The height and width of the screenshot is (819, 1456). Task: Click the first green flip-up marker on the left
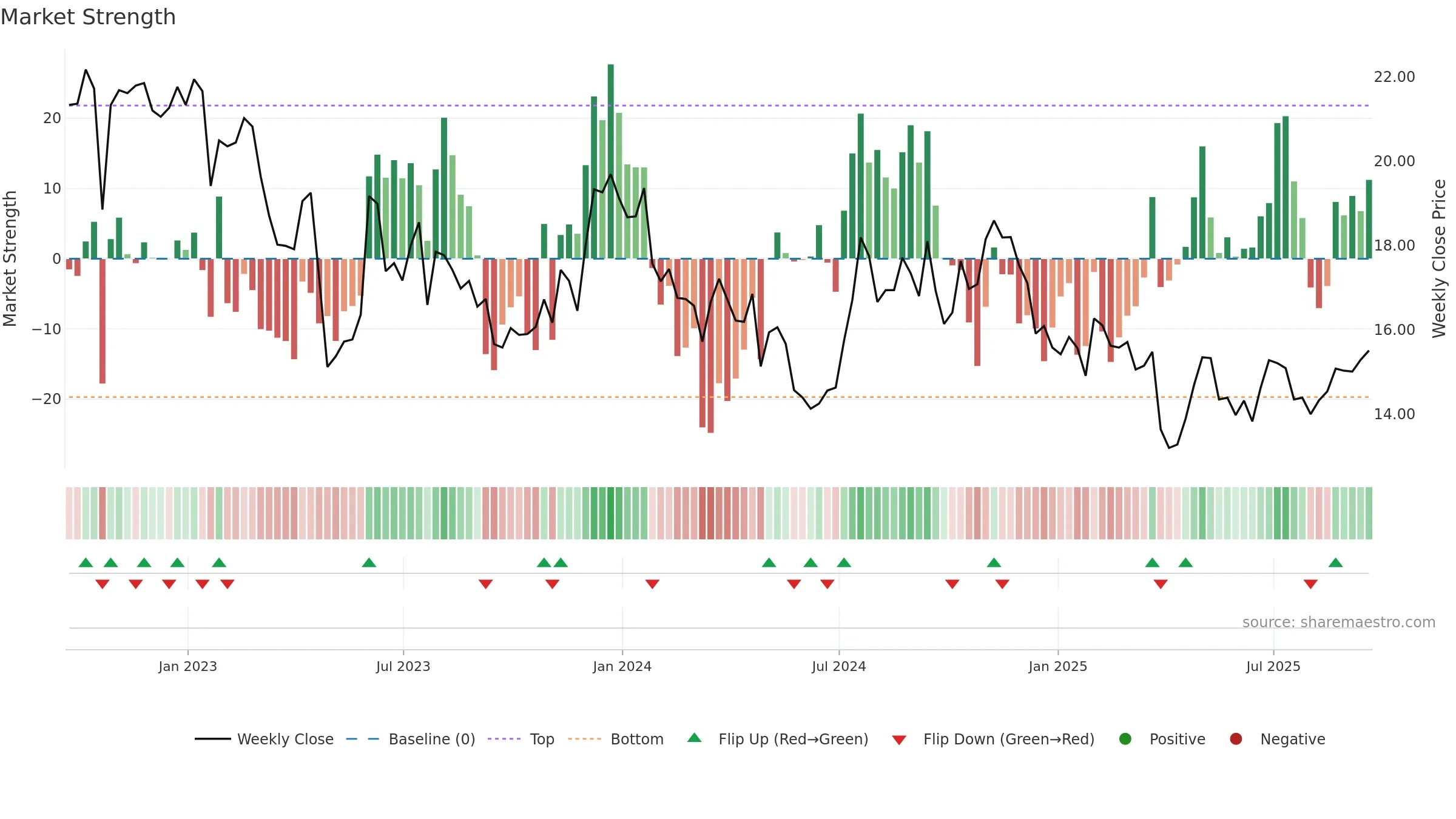[x=86, y=562]
